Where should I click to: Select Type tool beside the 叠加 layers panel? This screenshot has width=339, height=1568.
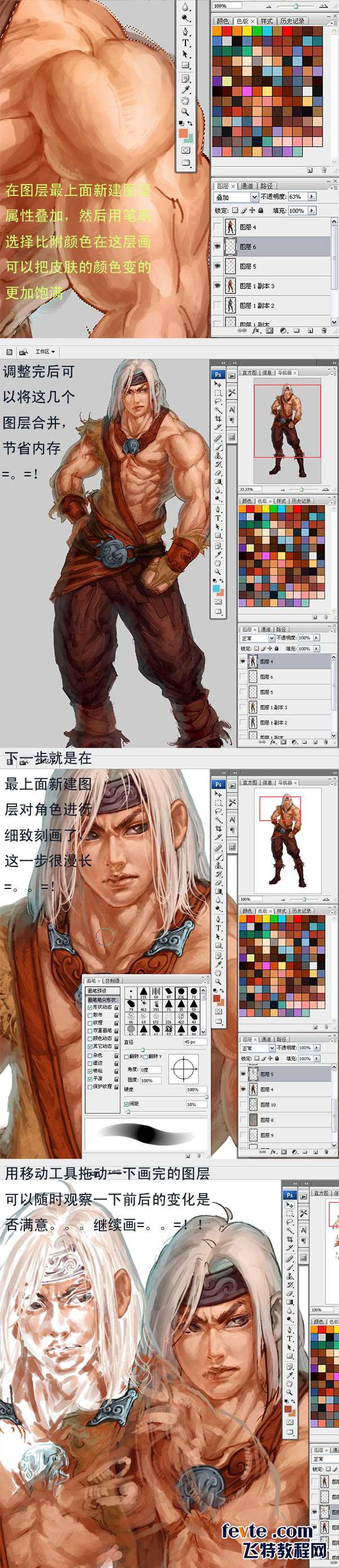185,42
